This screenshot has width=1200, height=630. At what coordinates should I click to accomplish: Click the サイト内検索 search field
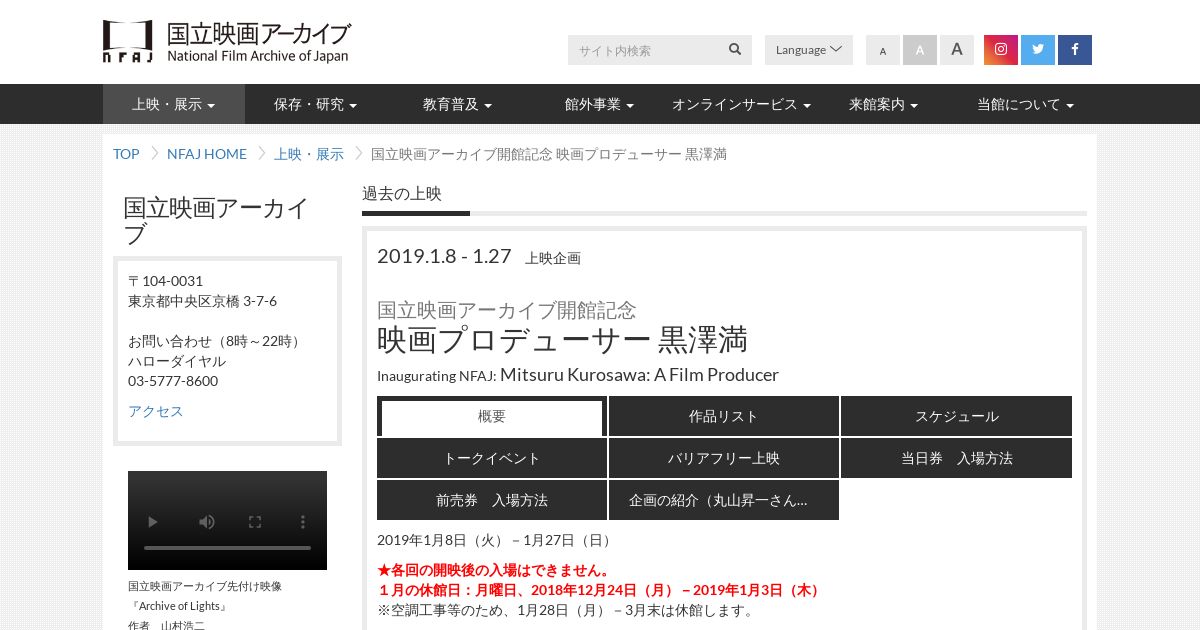click(645, 50)
